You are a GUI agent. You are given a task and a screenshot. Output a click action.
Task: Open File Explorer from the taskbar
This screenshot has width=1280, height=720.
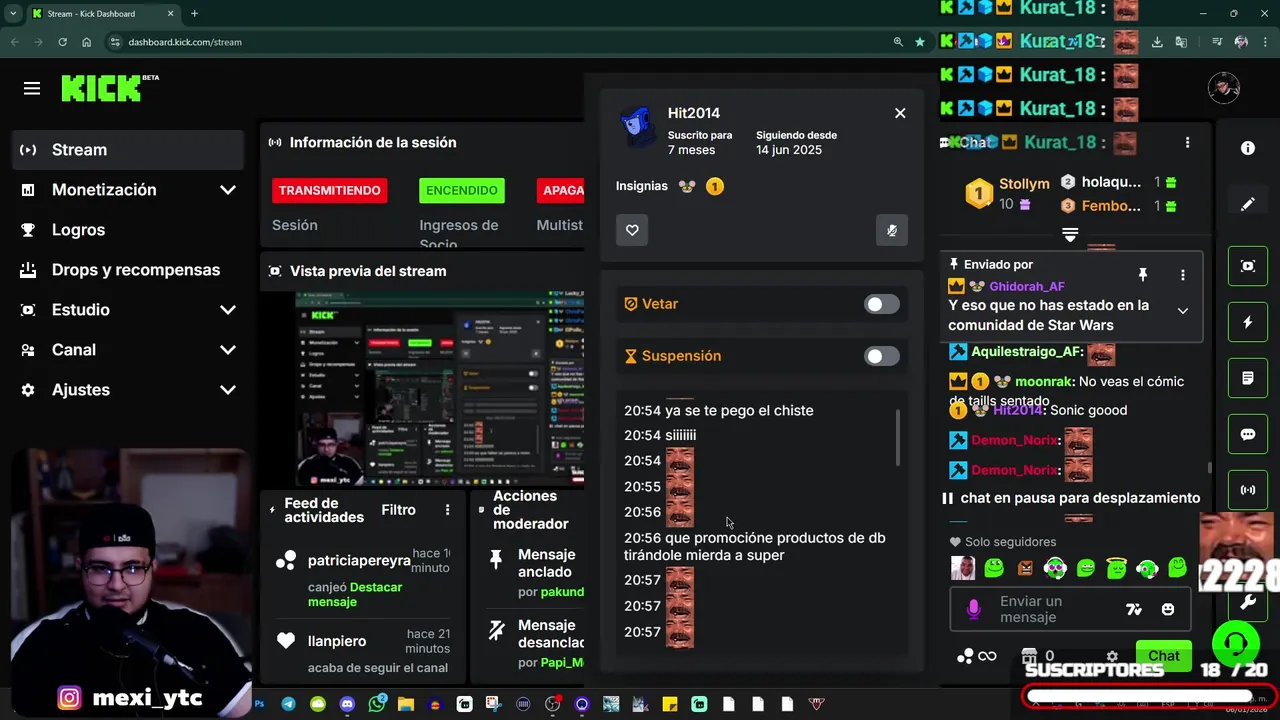406,704
